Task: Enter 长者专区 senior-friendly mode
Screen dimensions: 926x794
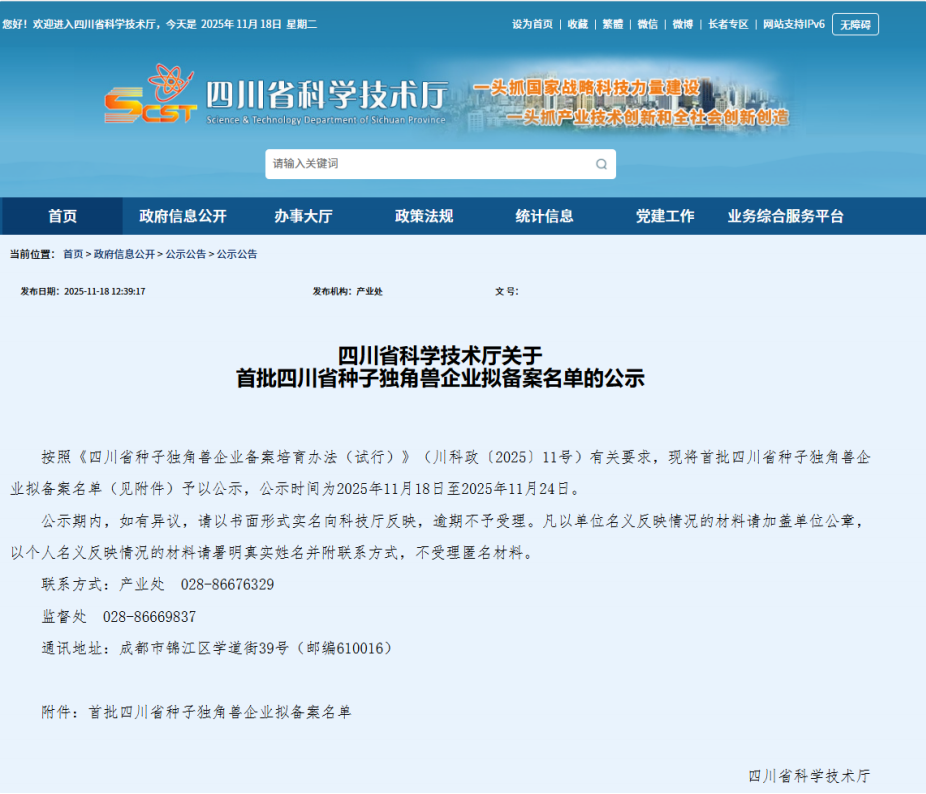Action: pos(728,24)
